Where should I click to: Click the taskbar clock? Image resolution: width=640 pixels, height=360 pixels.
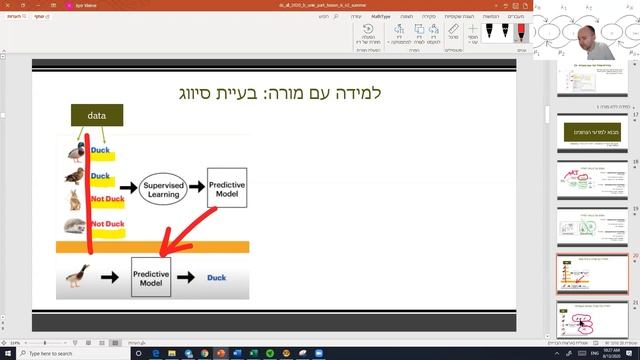point(611,353)
